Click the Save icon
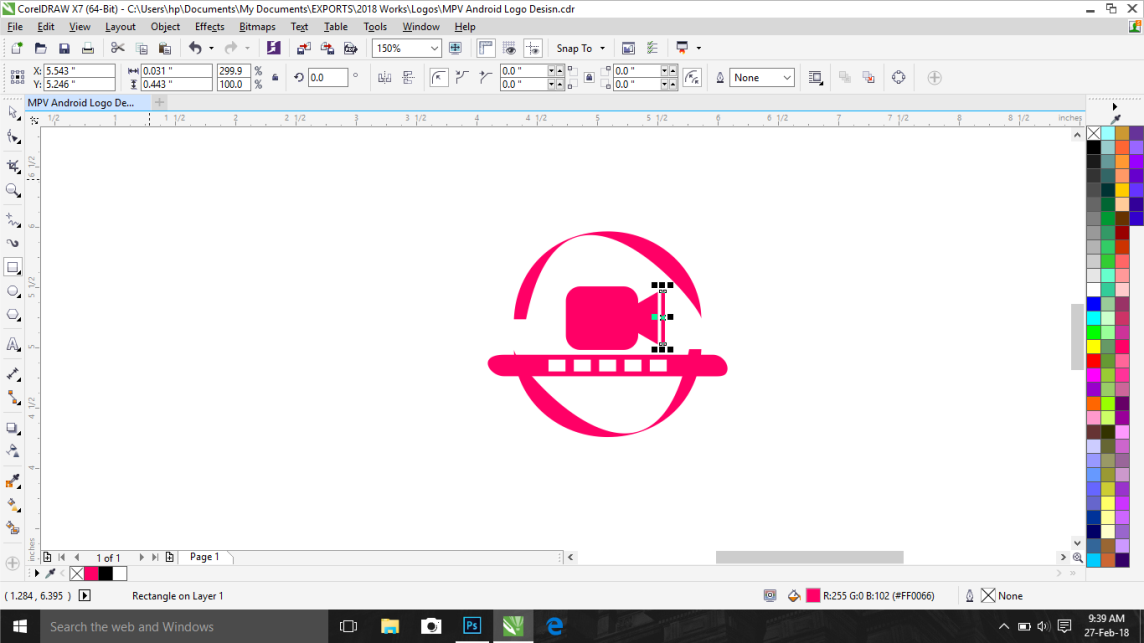The height and width of the screenshot is (643, 1144). pos(64,48)
